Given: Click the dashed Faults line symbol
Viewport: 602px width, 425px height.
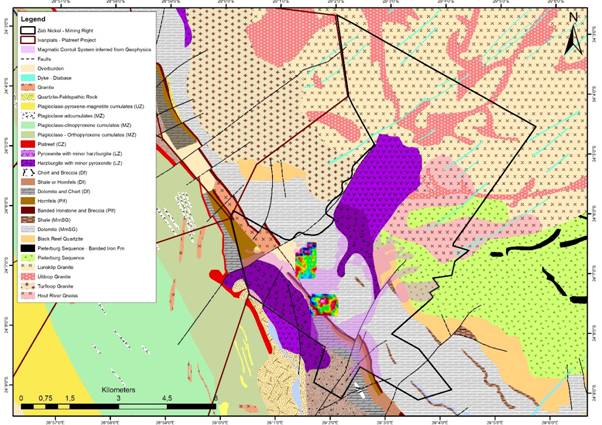Looking at the screenshot, I should click(x=28, y=59).
